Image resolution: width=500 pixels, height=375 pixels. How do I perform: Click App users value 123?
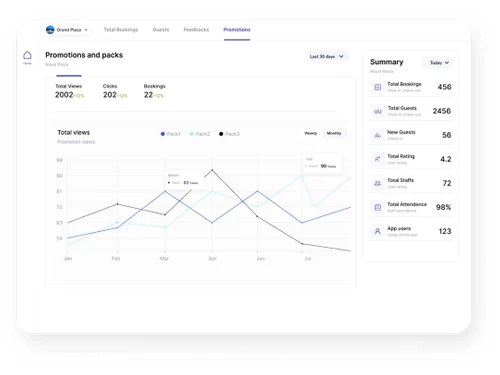(x=445, y=231)
